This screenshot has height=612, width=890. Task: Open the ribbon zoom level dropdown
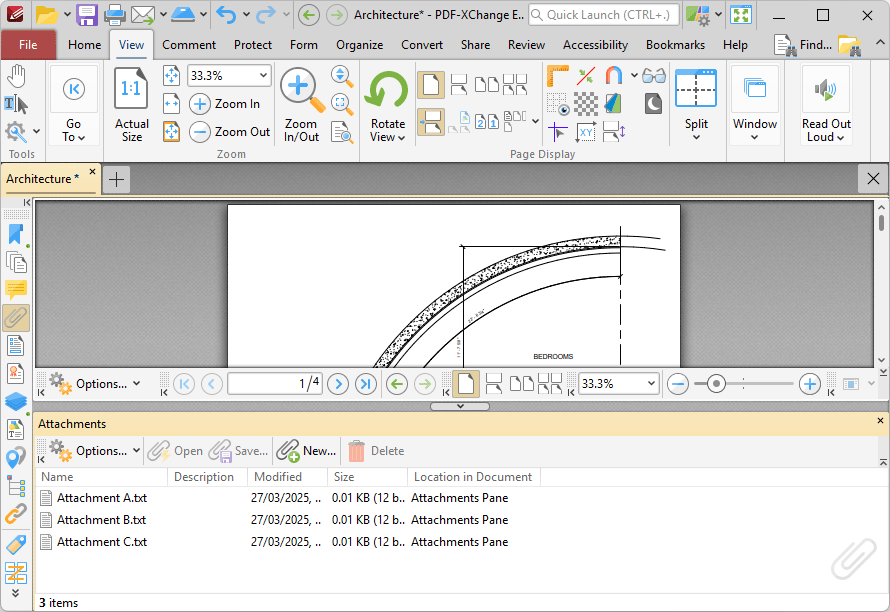point(263,75)
